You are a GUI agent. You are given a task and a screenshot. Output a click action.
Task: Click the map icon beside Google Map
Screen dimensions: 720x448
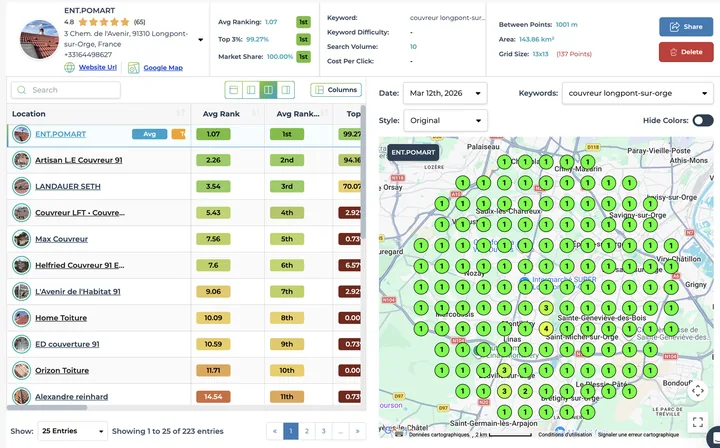coord(134,67)
